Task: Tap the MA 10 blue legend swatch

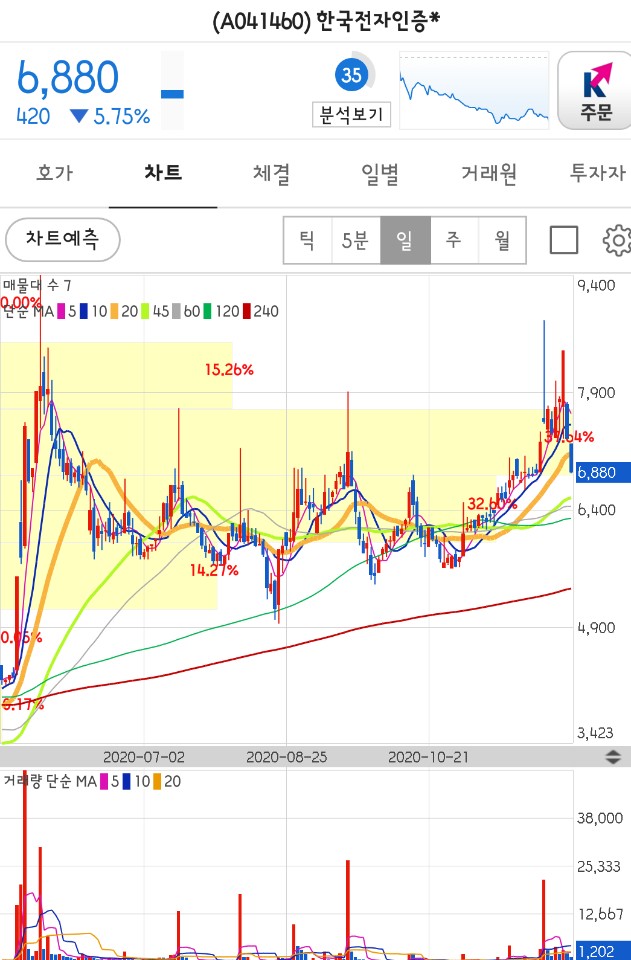Action: pos(84,312)
